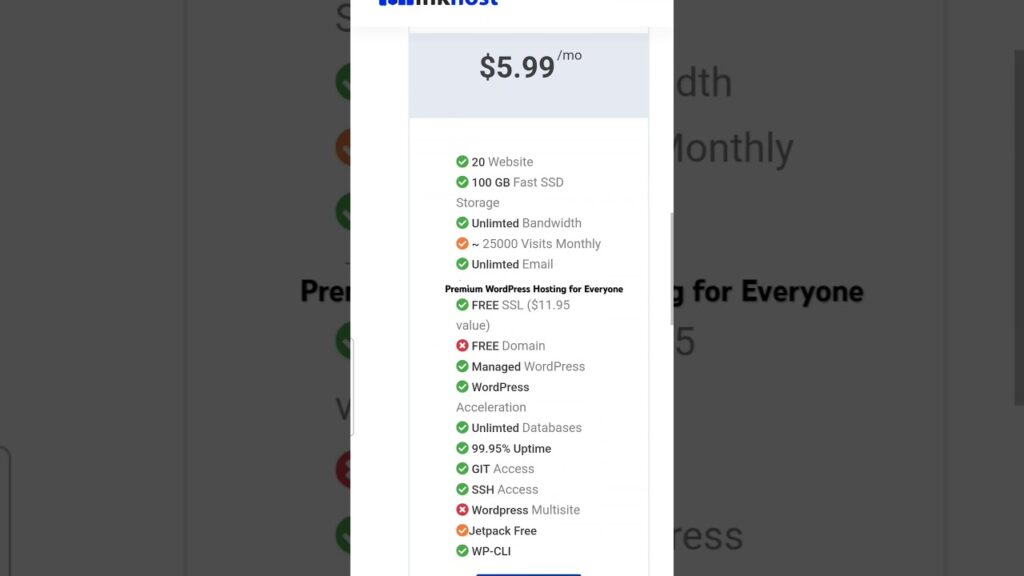
Task: Click check icon next to 100 GB Fast SSD
Action: 462,182
